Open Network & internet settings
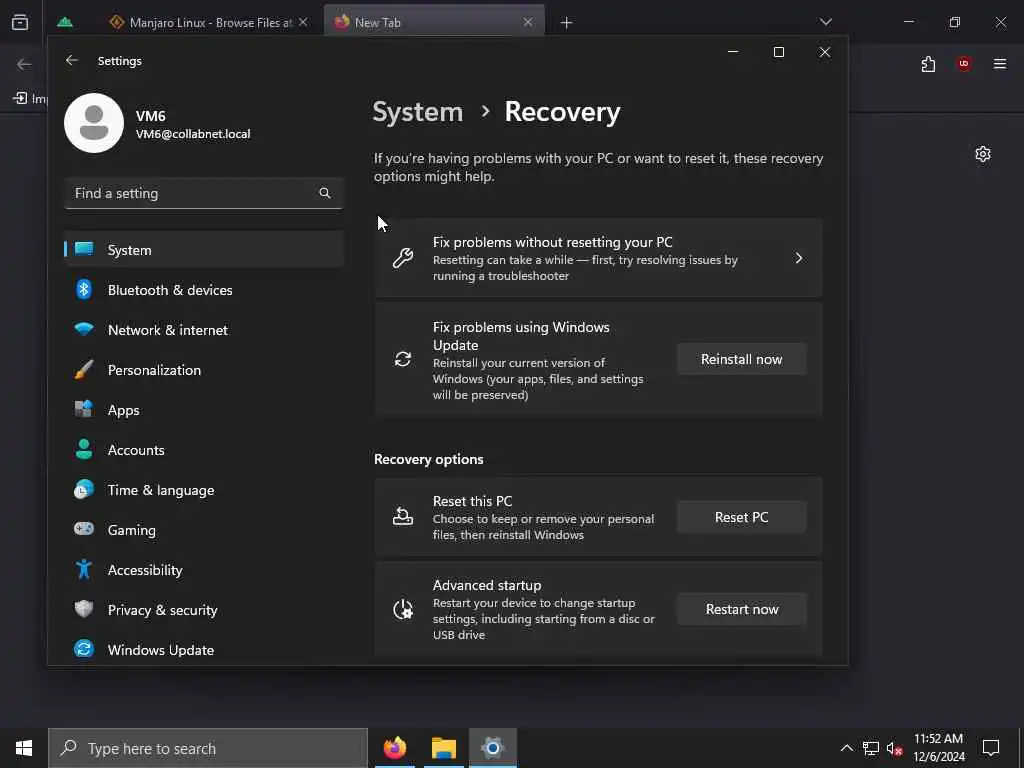Screen dimensions: 1024x768 [204, 330]
